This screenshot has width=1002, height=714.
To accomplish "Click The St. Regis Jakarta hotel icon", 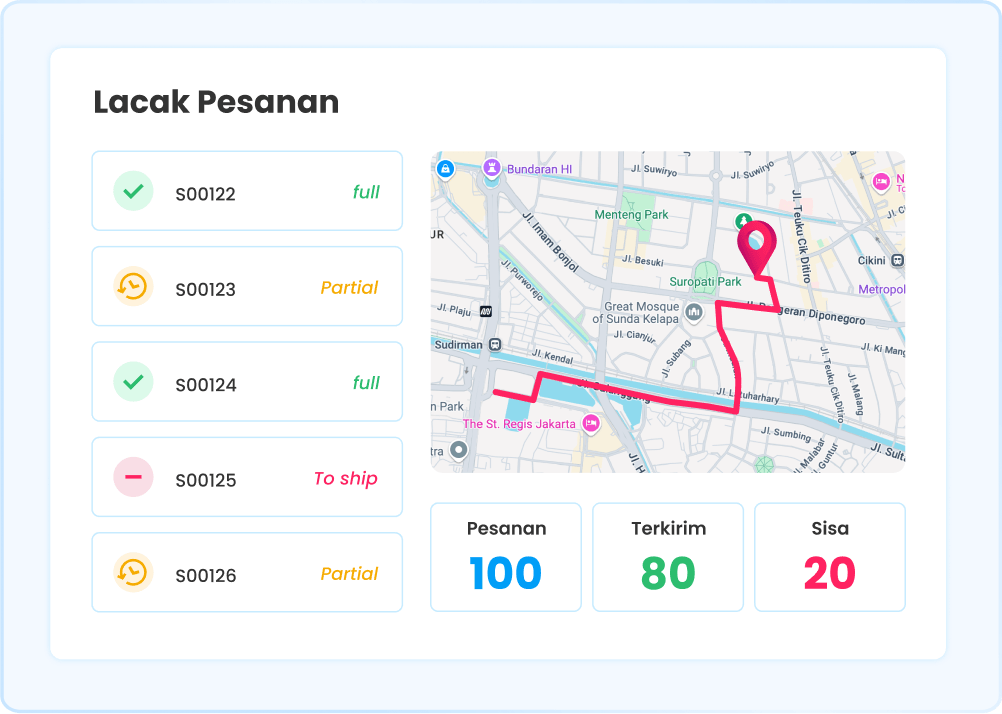I will [590, 424].
